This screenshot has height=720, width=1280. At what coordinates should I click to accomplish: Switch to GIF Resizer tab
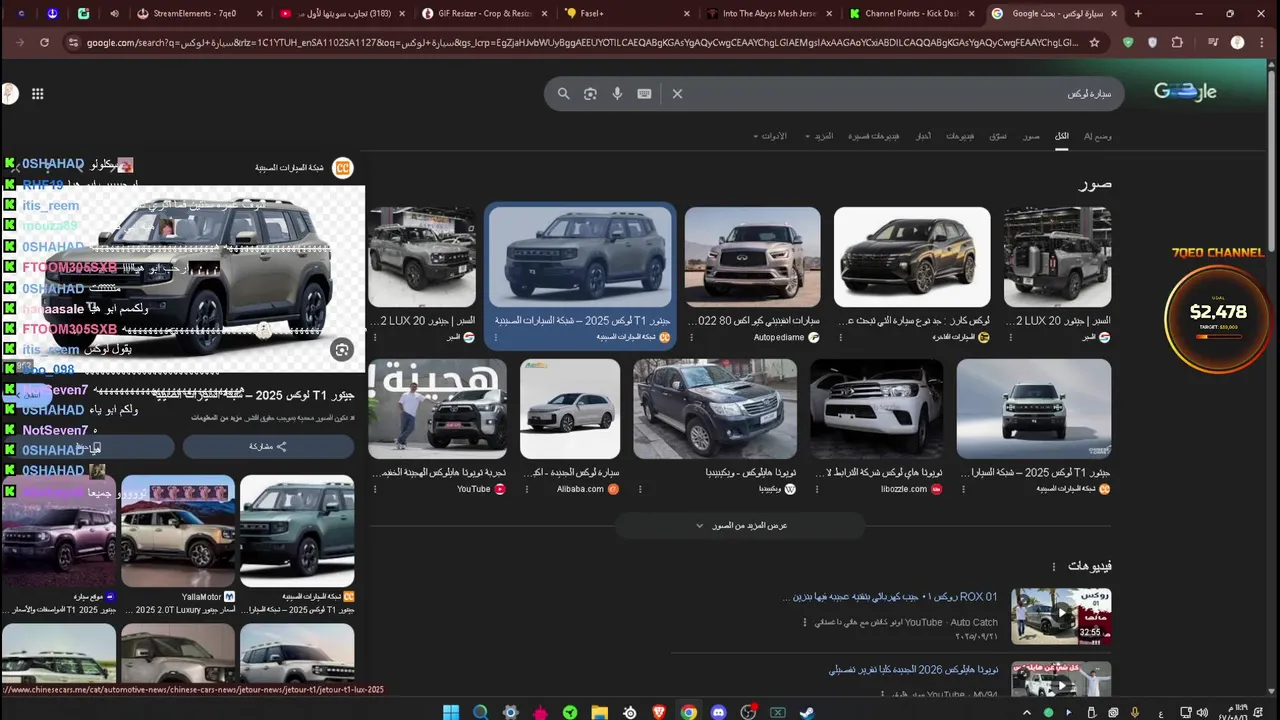click(x=485, y=14)
